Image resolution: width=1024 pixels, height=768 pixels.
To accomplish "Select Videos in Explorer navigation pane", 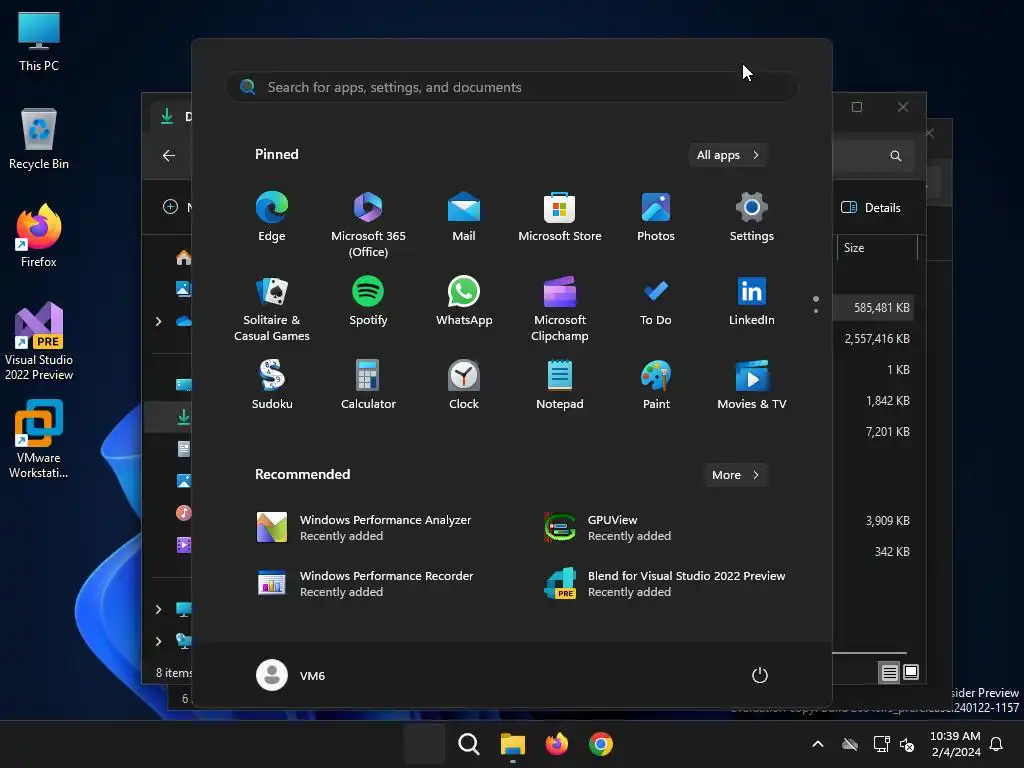I will [x=183, y=544].
